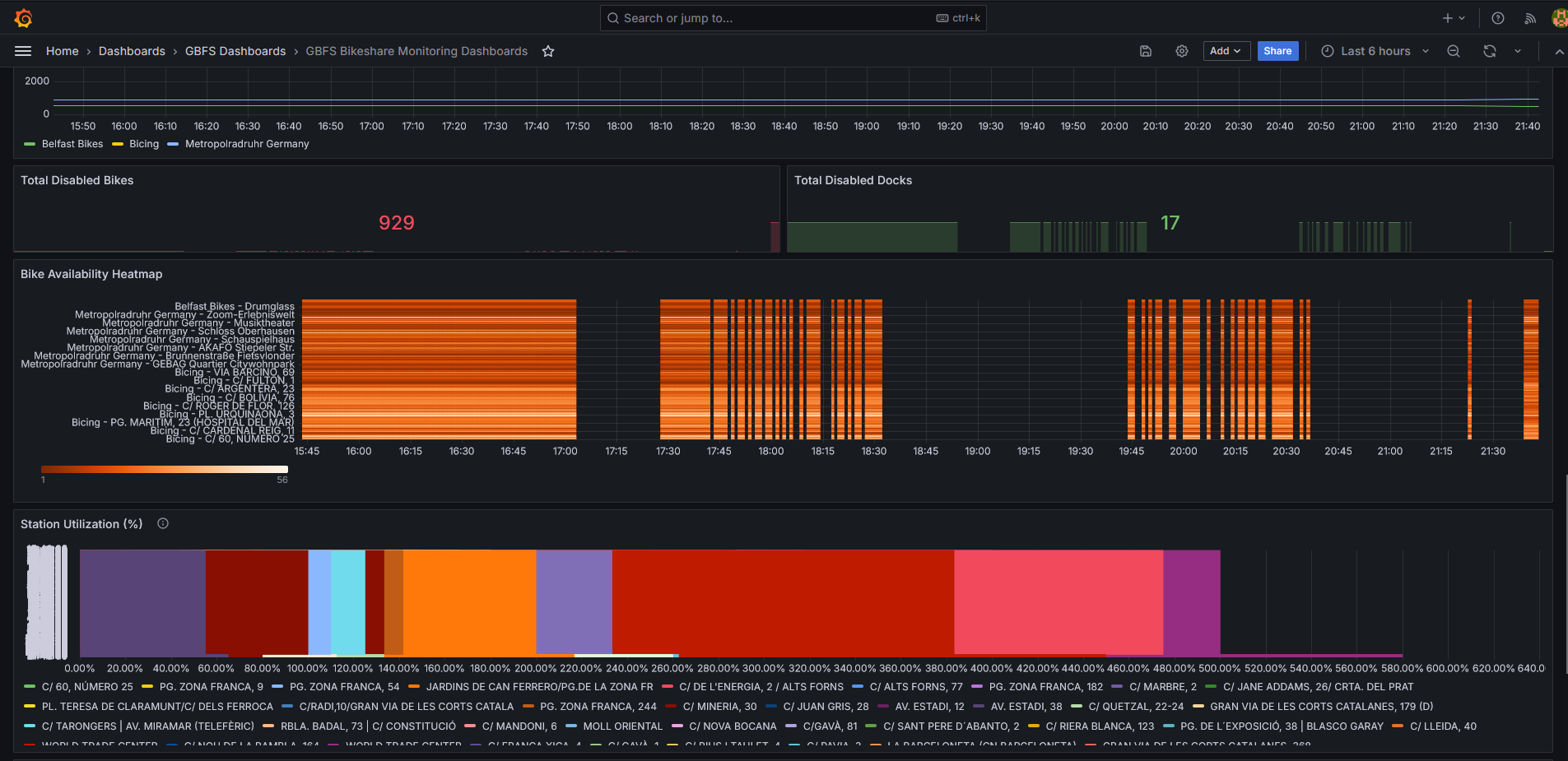Toggle PG. ZONA FRANCA, 9 legend entry

pos(212,687)
